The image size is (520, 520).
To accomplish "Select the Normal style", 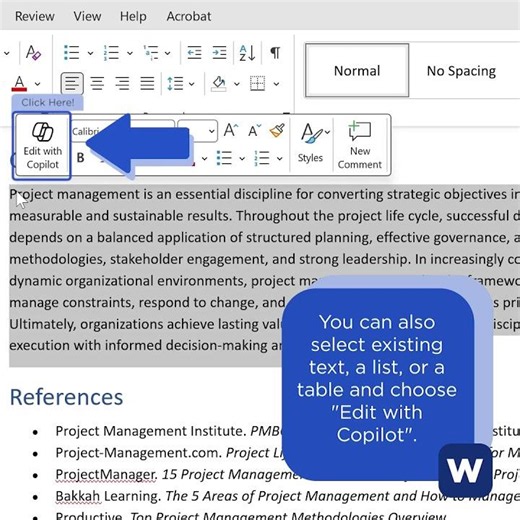I will click(357, 70).
